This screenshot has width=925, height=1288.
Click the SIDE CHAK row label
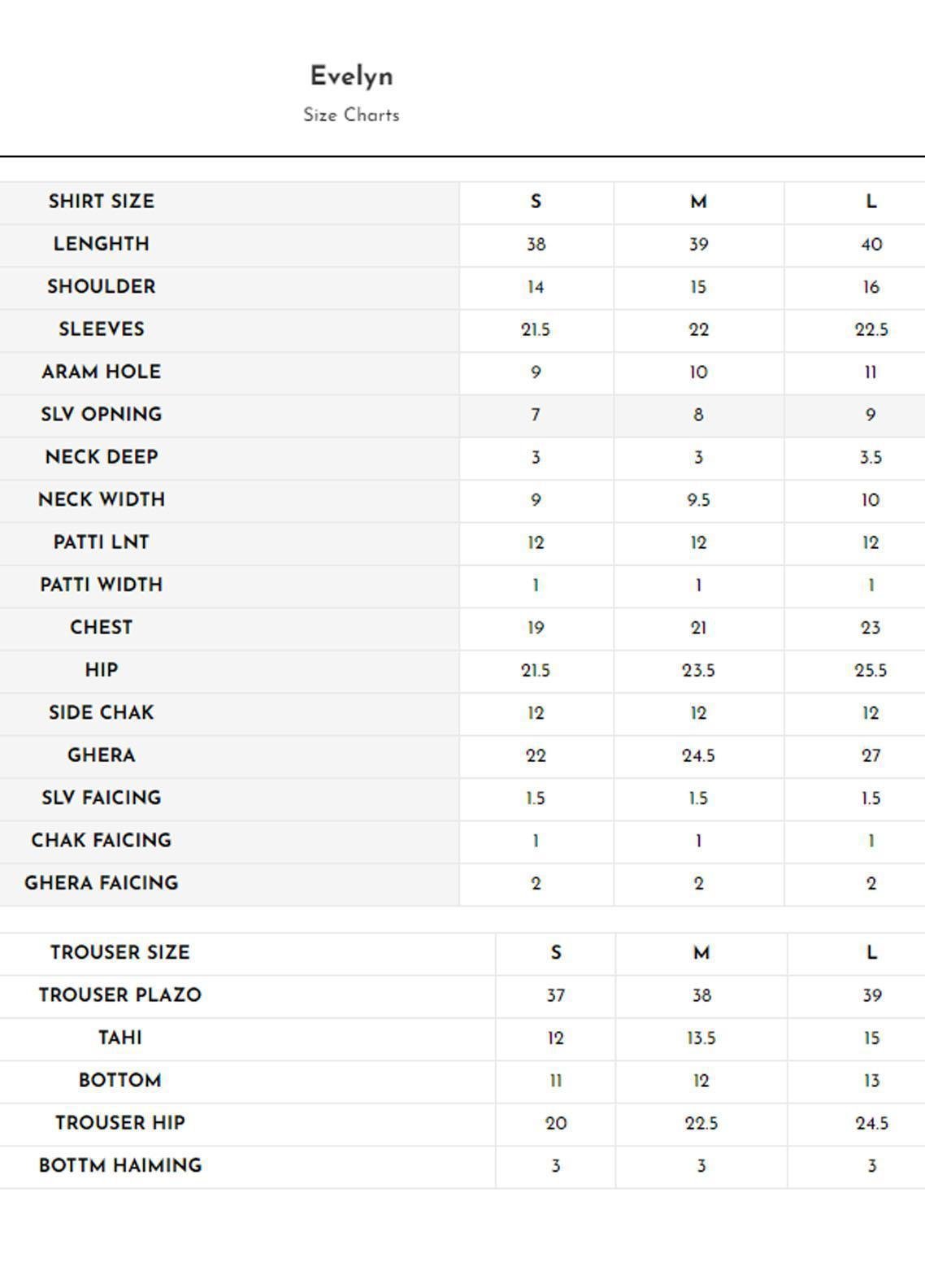coord(102,713)
